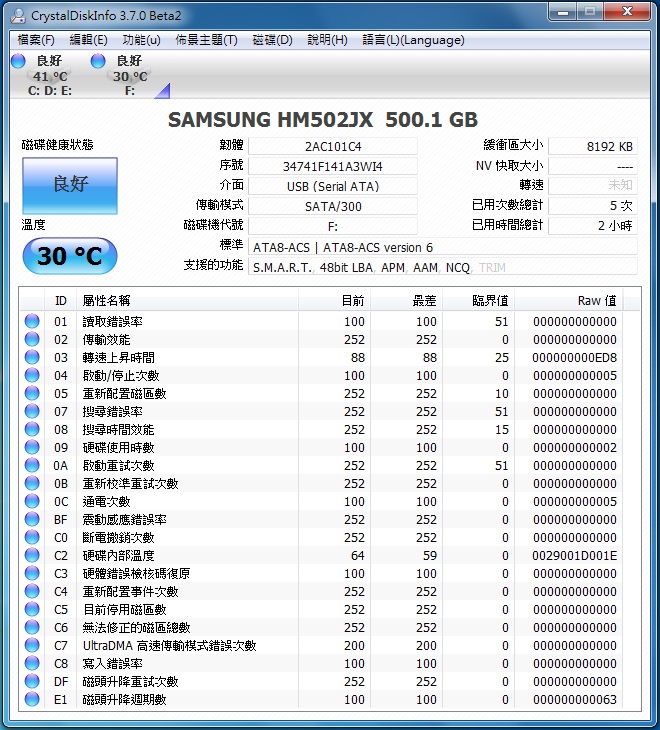Open the 佈景主題(T) menu
The image size is (660, 730).
coord(206,40)
